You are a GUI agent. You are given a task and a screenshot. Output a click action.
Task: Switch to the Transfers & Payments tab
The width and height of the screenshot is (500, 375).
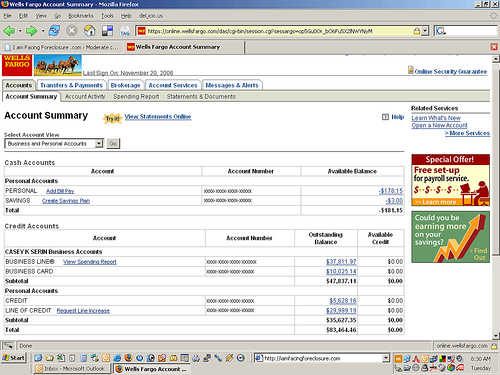[71, 85]
